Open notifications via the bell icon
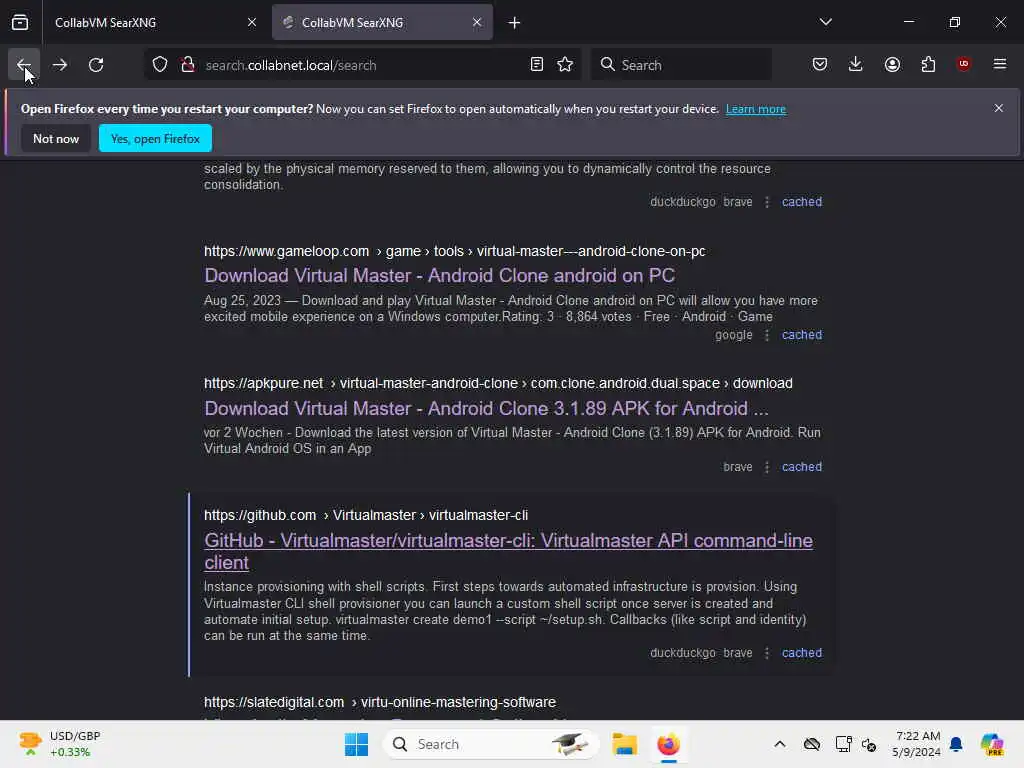Screen dimensions: 1024x768 956,744
